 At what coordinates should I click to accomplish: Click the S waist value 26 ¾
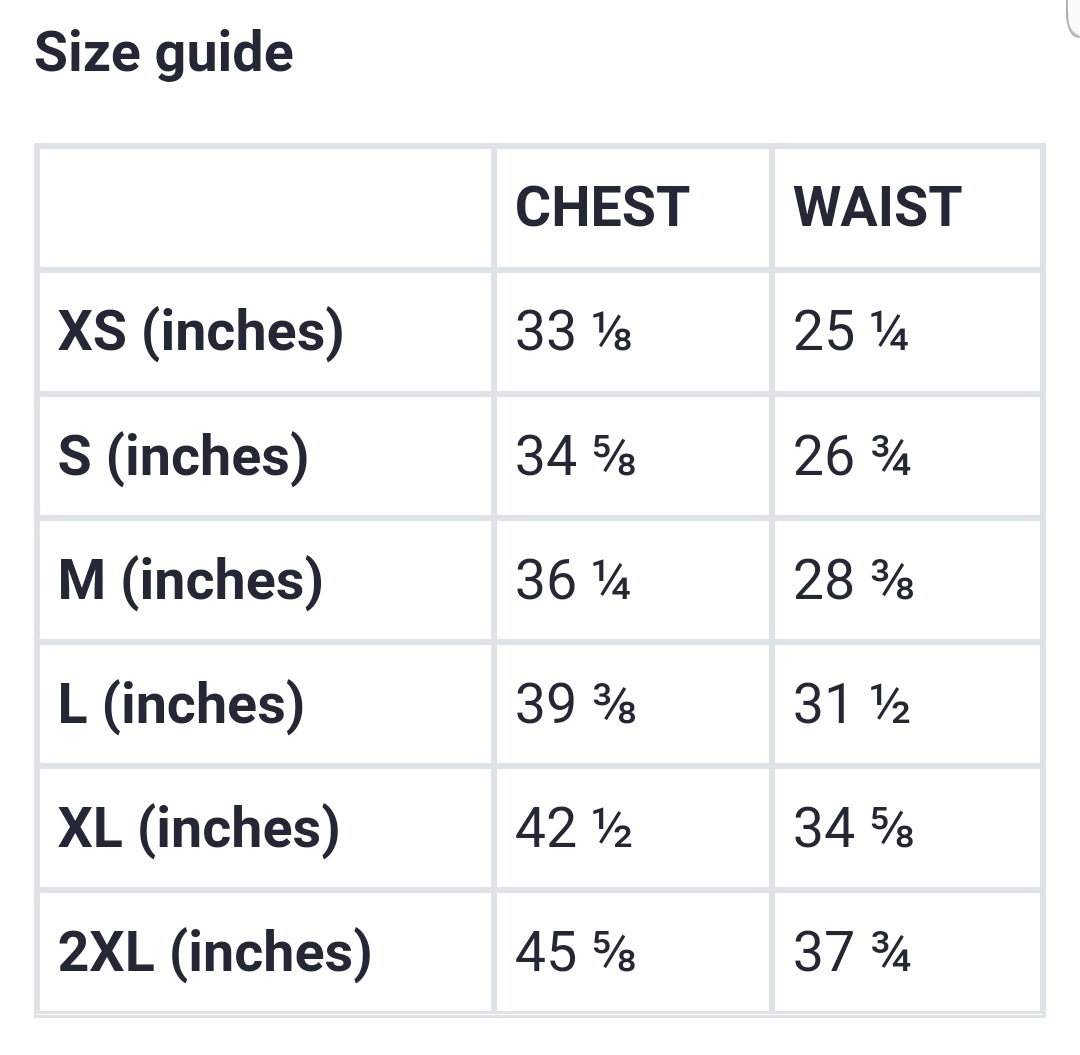(x=852, y=457)
